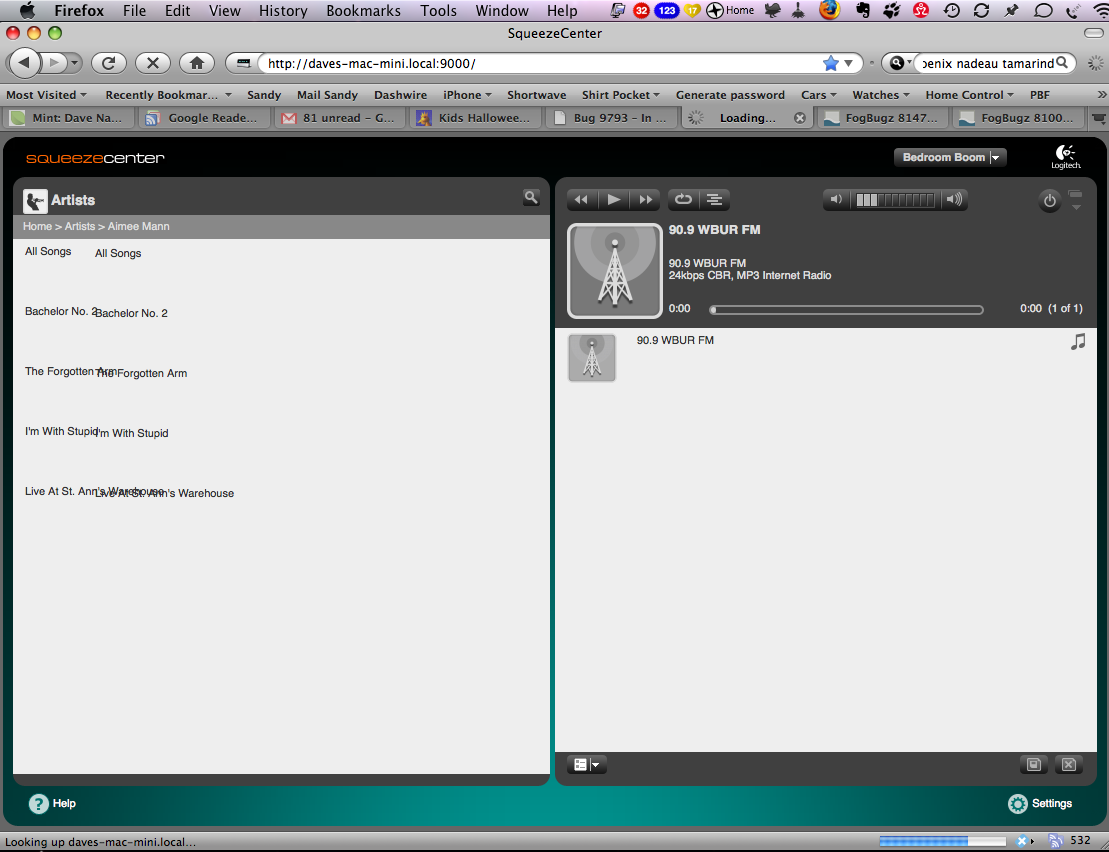Open the SqueezeCenter Settings
The image size is (1109, 852).
coord(1040,804)
